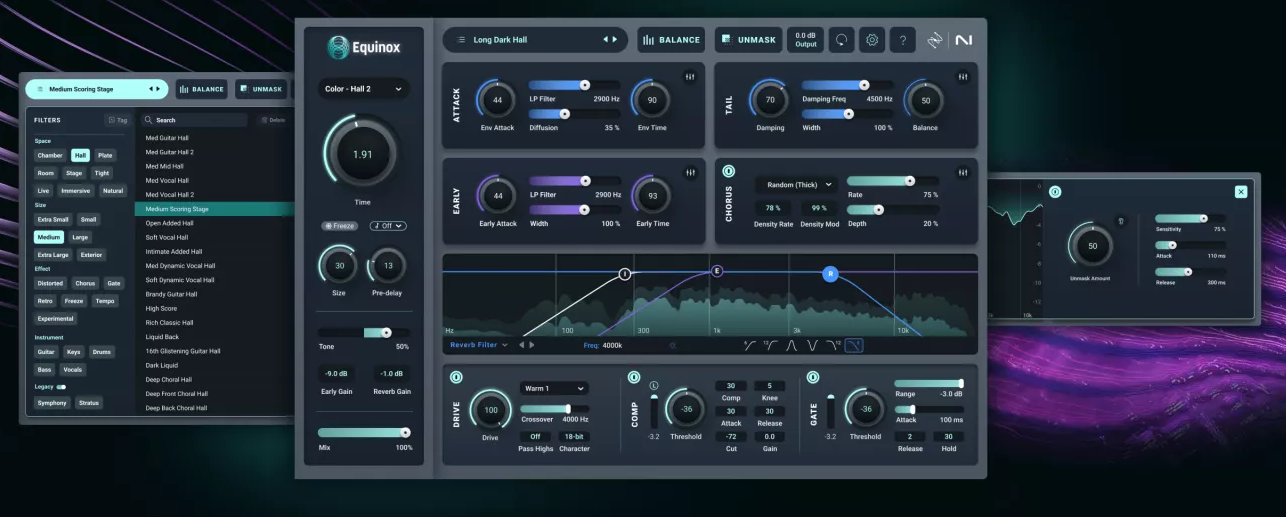The height and width of the screenshot is (517, 1286).
Task: Click the BALANCE button in main window
Action: coord(671,40)
